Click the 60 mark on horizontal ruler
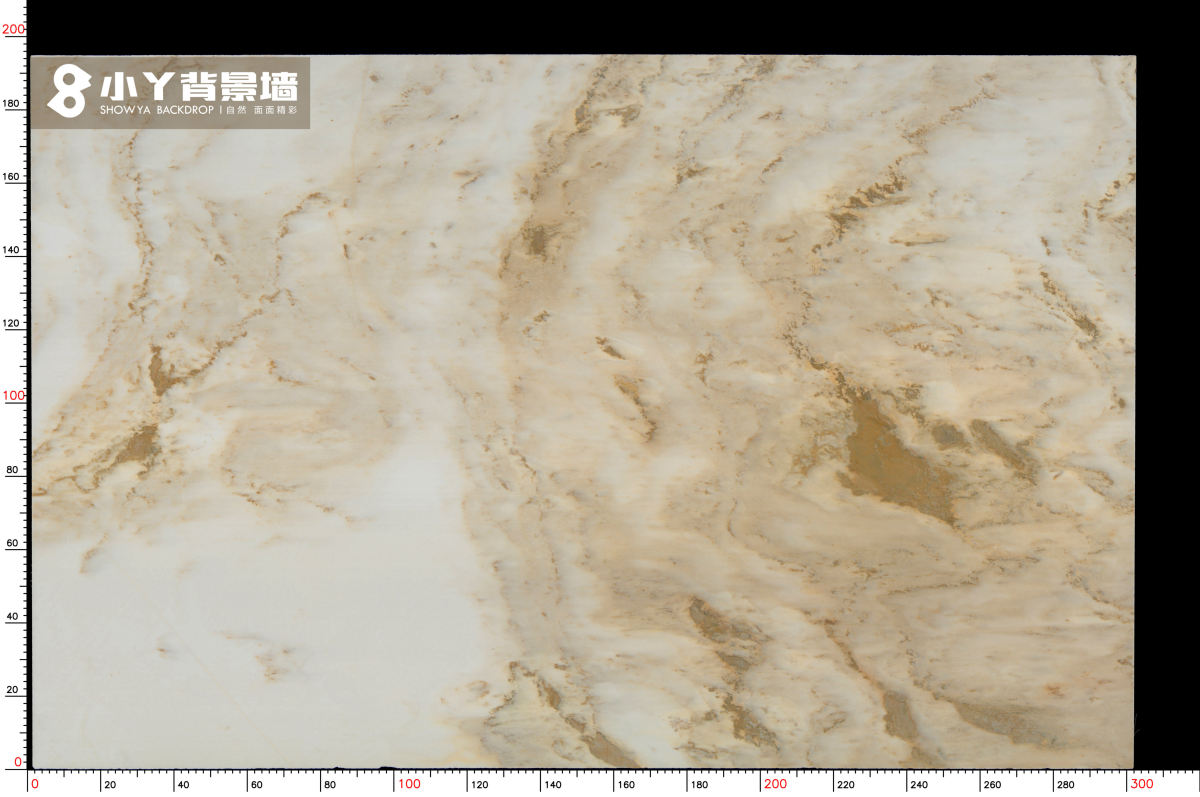The image size is (1200, 797). (256, 785)
